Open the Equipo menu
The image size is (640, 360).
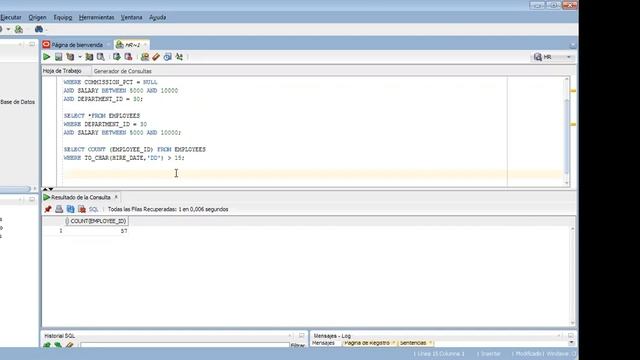[x=62, y=17]
